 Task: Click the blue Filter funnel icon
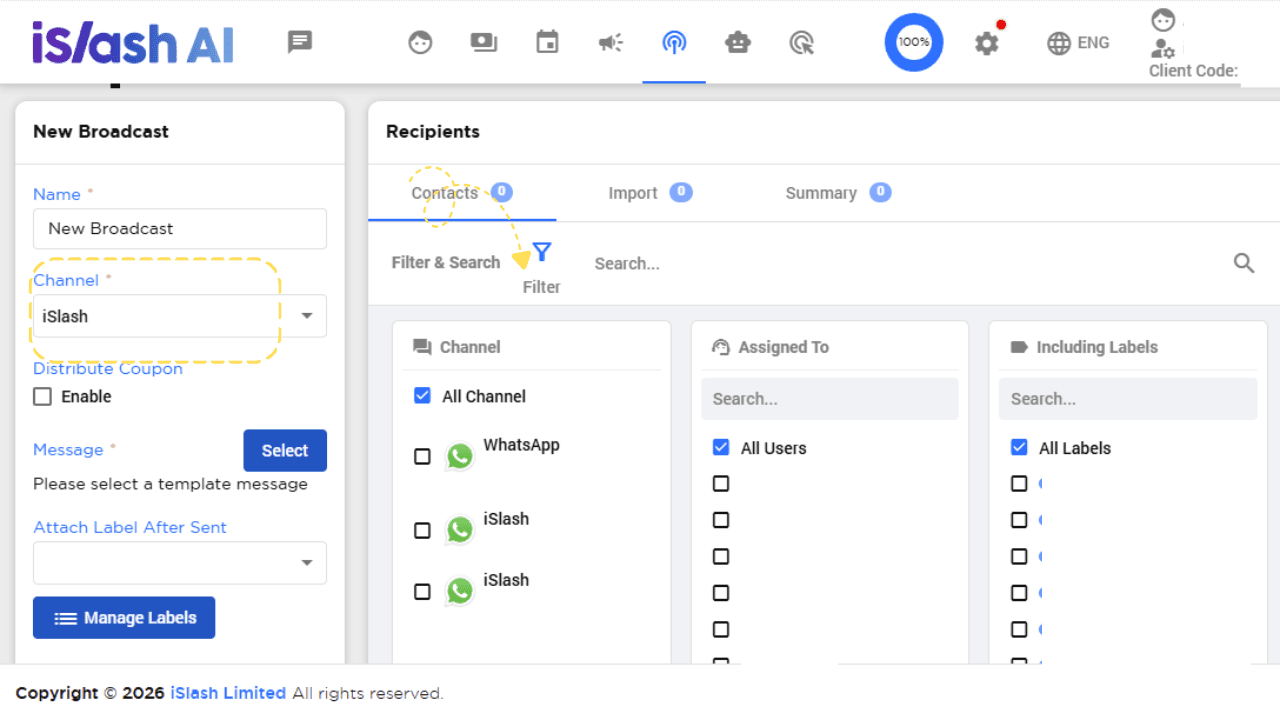coord(542,251)
